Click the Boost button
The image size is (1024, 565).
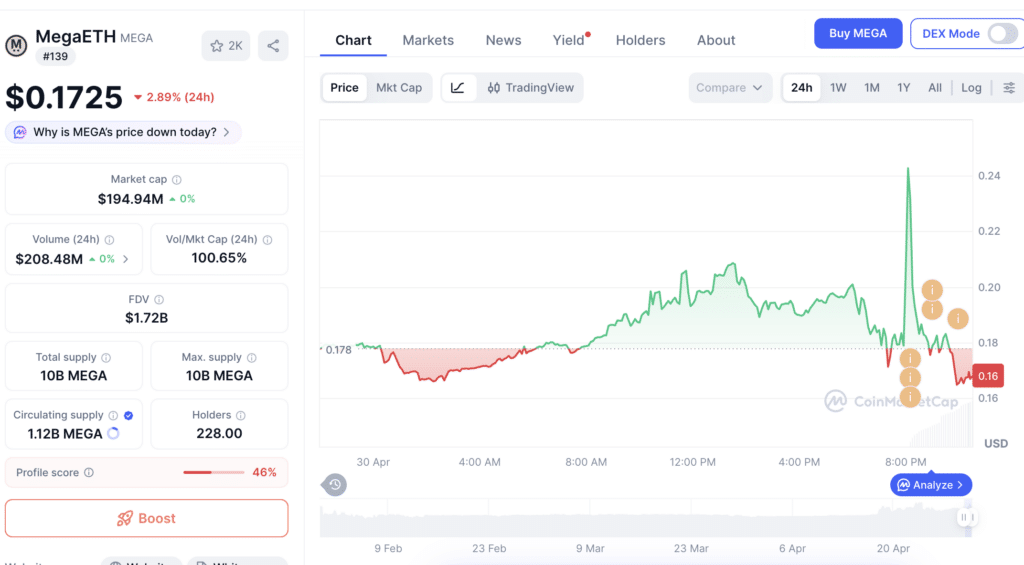(146, 519)
